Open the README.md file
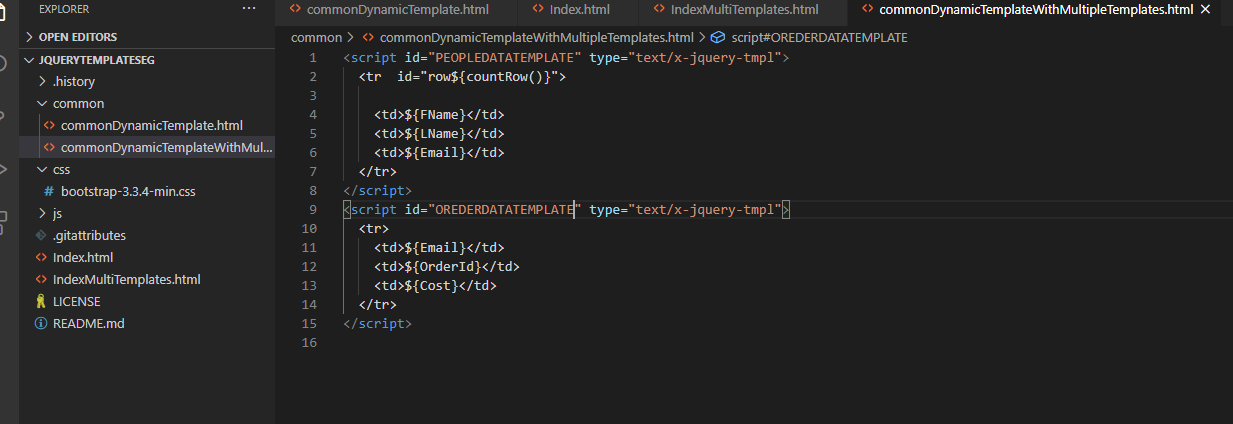Viewport: 1233px width, 424px height. click(88, 323)
